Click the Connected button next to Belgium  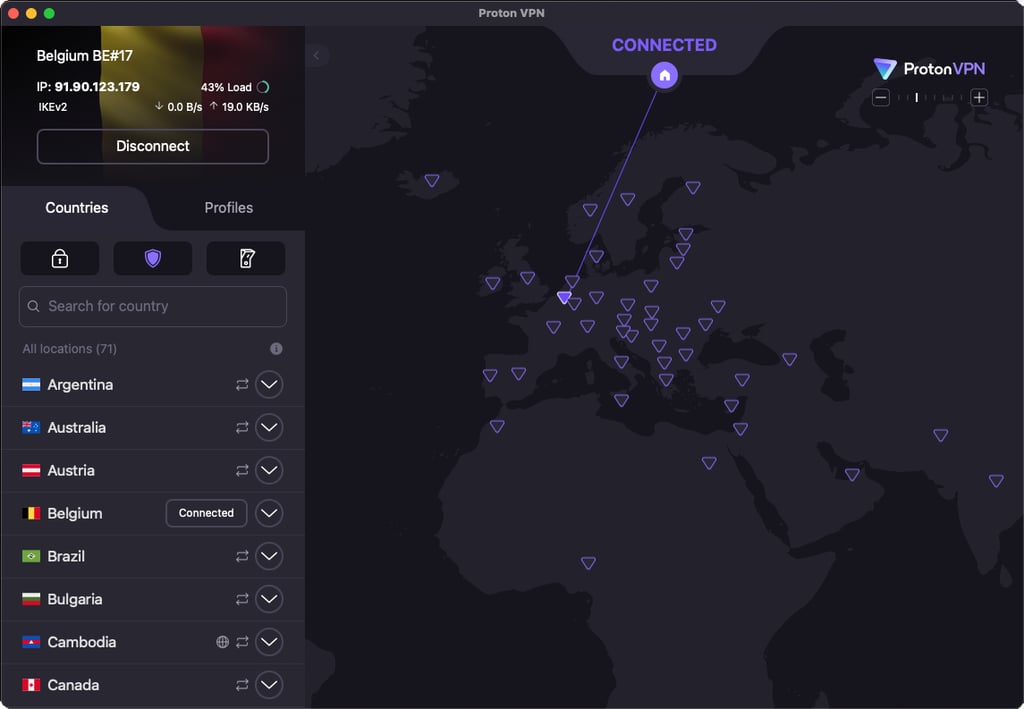[x=206, y=513]
